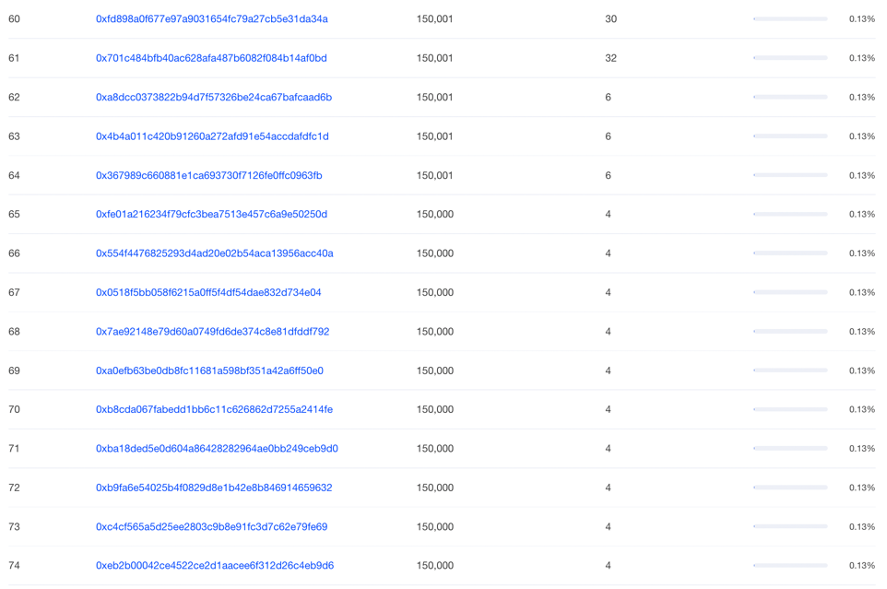Image resolution: width=887 pixels, height=589 pixels.
Task: Open address 0xfd898a0f677e97a9031654fc79a27cb5e31da34a
Action: click(212, 19)
